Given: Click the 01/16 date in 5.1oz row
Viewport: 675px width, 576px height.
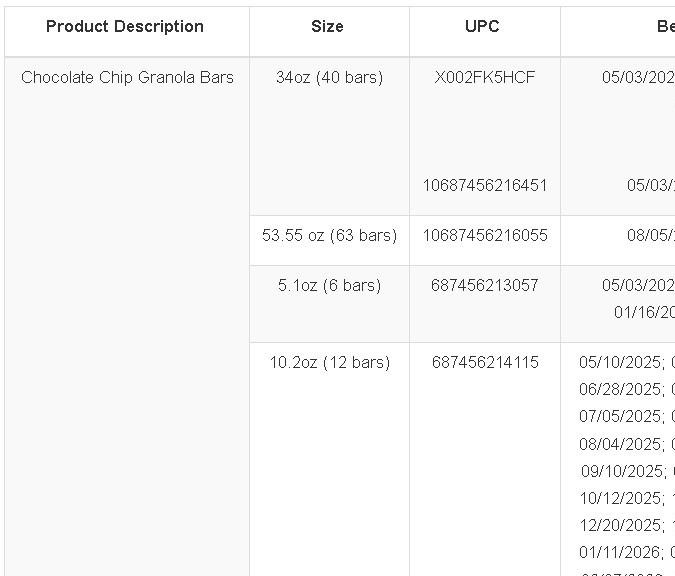Looking at the screenshot, I should coord(644,313).
